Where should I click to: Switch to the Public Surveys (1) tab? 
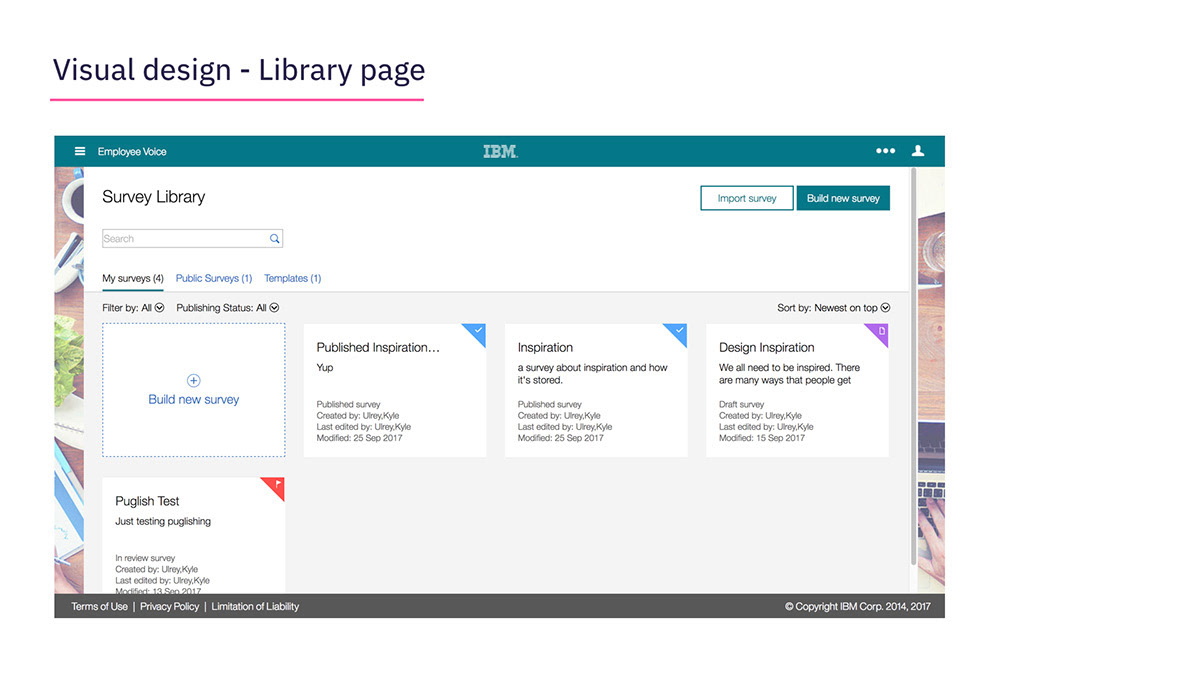(214, 278)
